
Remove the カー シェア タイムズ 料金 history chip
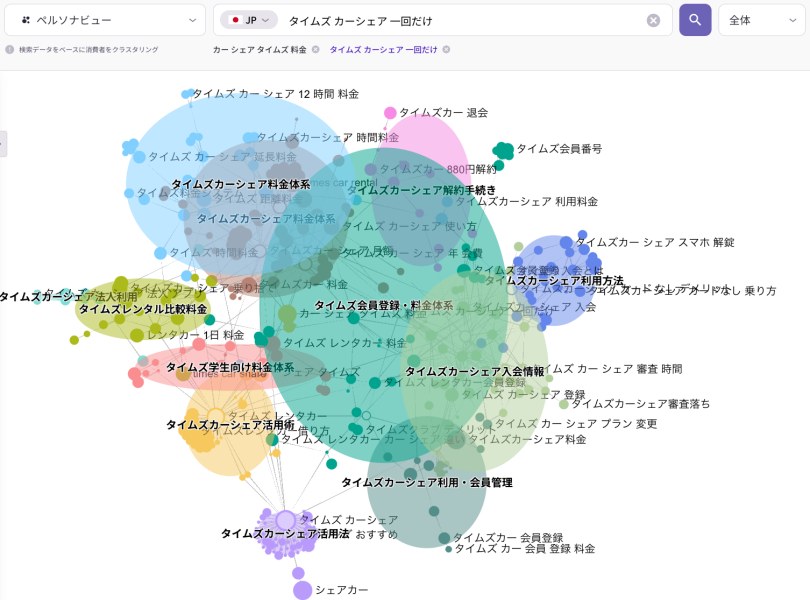315,50
